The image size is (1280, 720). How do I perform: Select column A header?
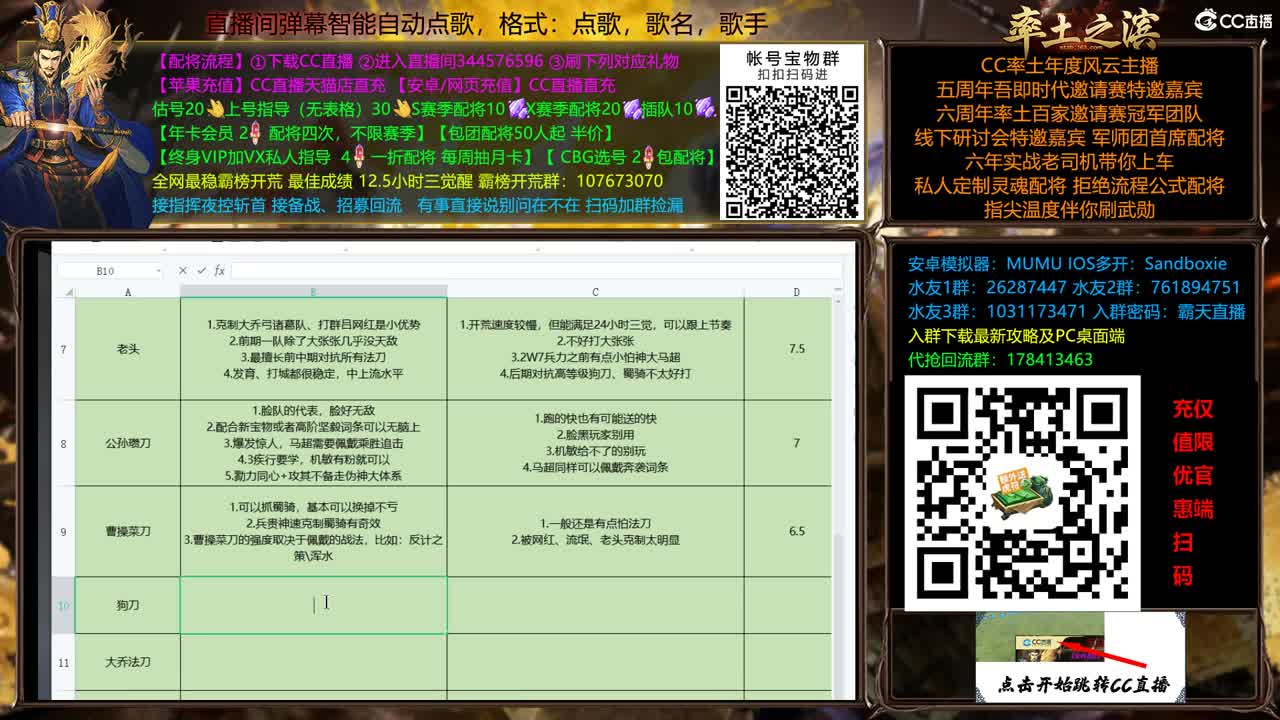[128, 292]
